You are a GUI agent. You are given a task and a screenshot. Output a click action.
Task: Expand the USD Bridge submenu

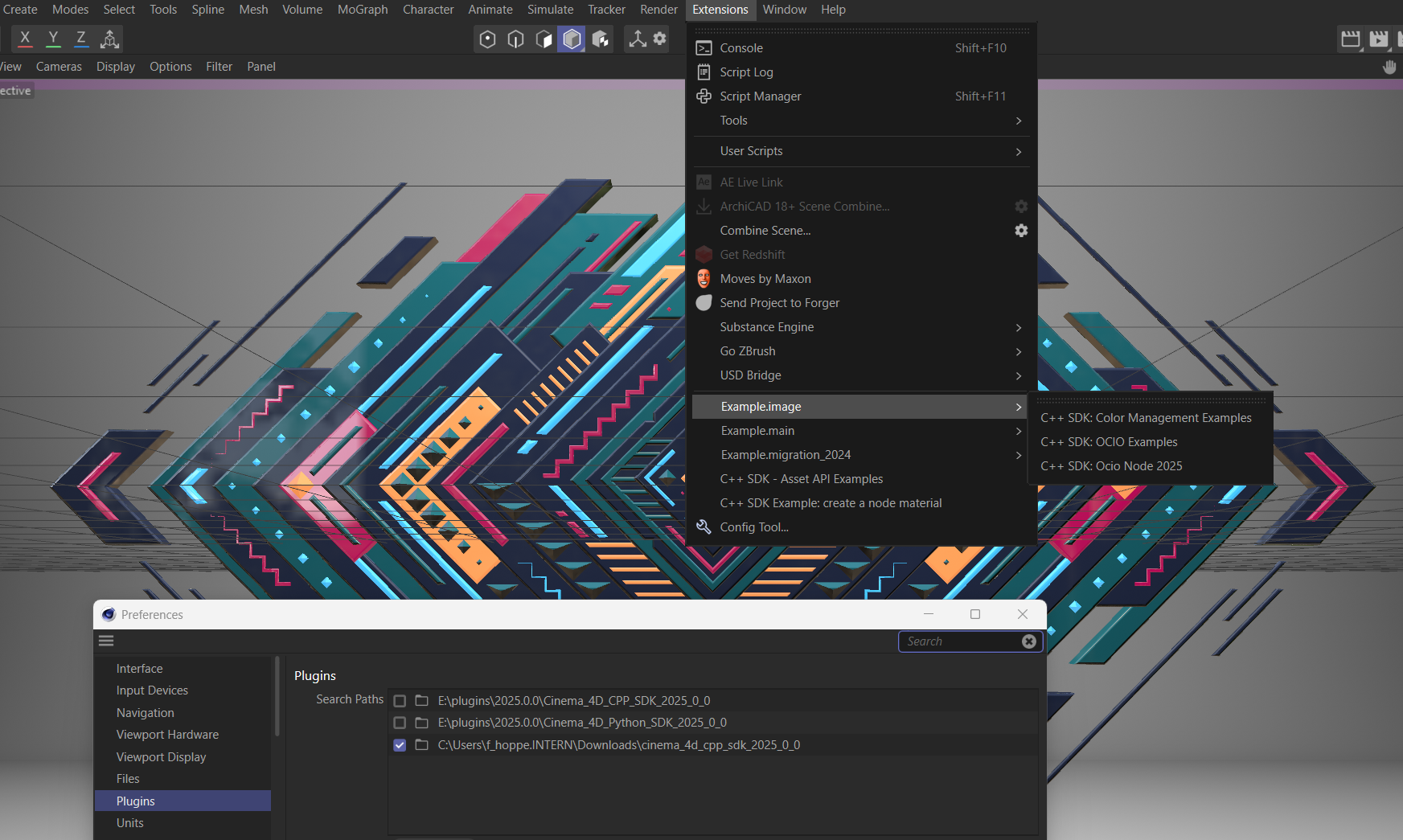coord(862,375)
